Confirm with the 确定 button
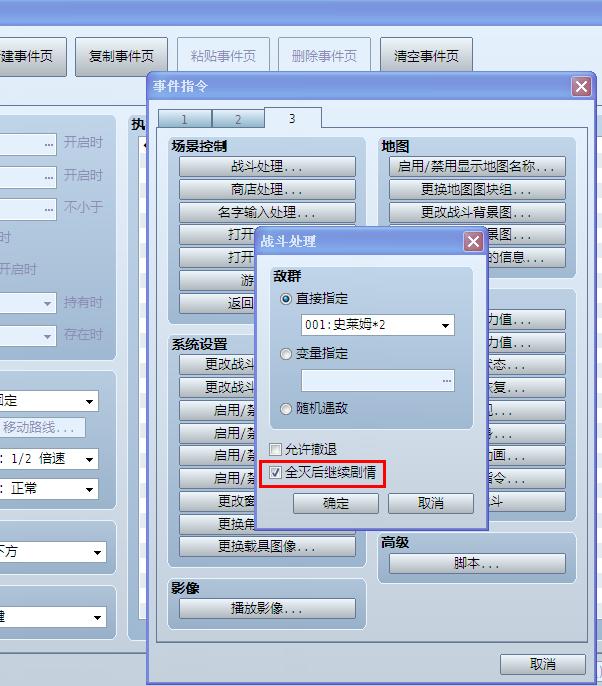Screen dimensions: 602x686 336,503
